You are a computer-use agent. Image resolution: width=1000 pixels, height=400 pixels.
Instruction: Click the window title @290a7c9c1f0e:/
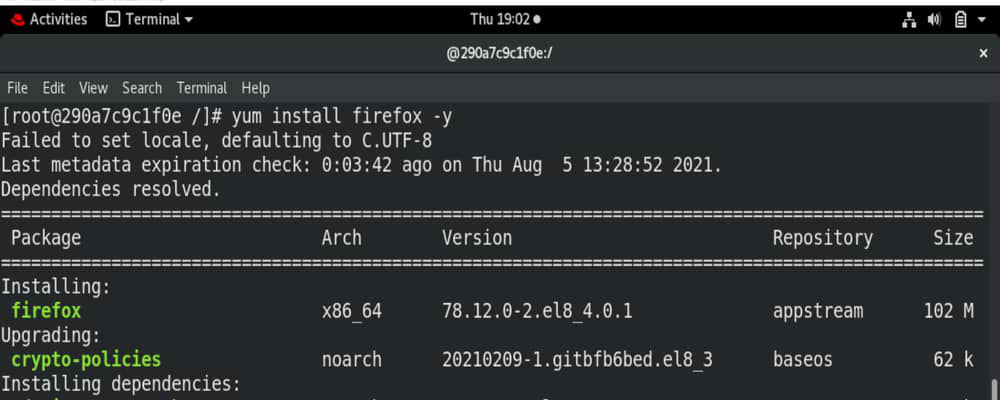pos(499,54)
